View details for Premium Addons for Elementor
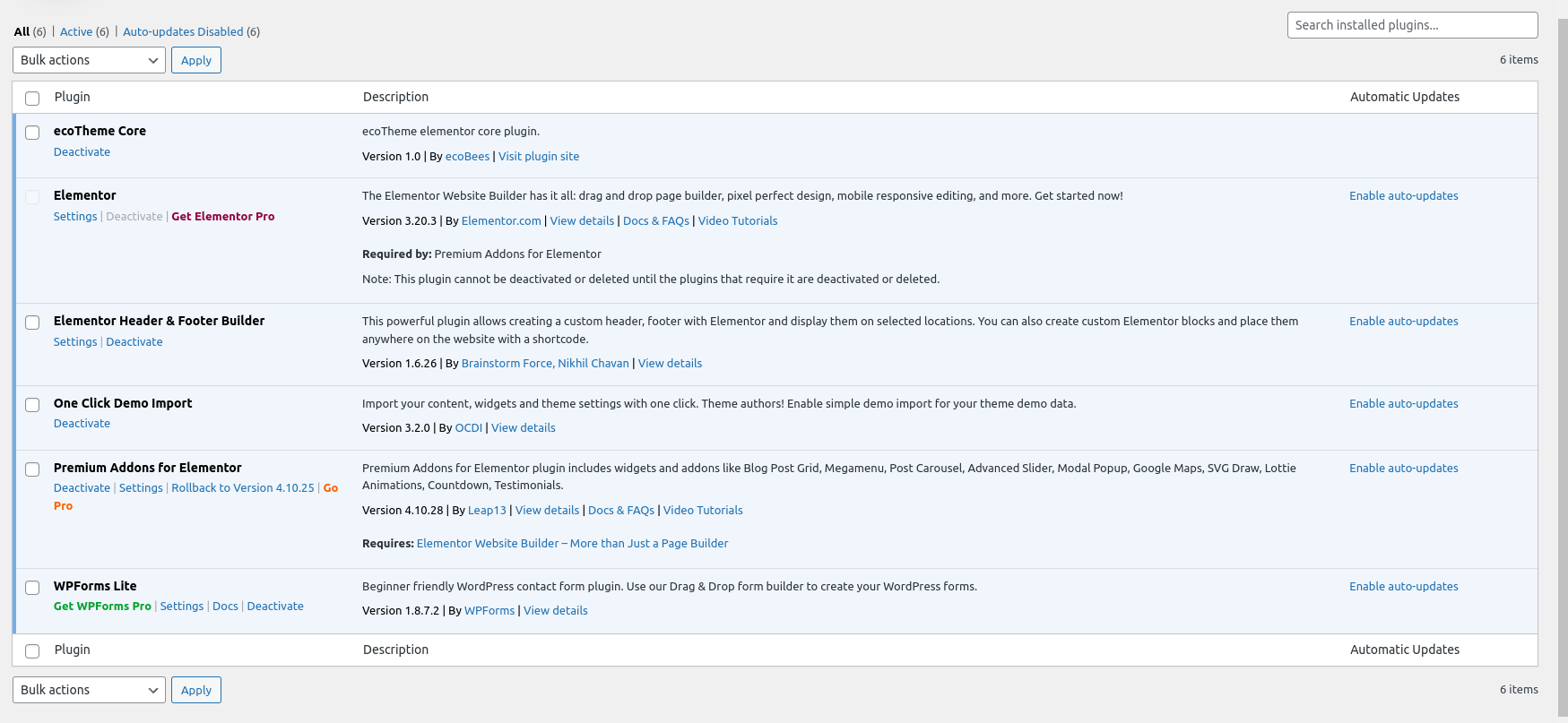1568x723 pixels. [x=547, y=510]
